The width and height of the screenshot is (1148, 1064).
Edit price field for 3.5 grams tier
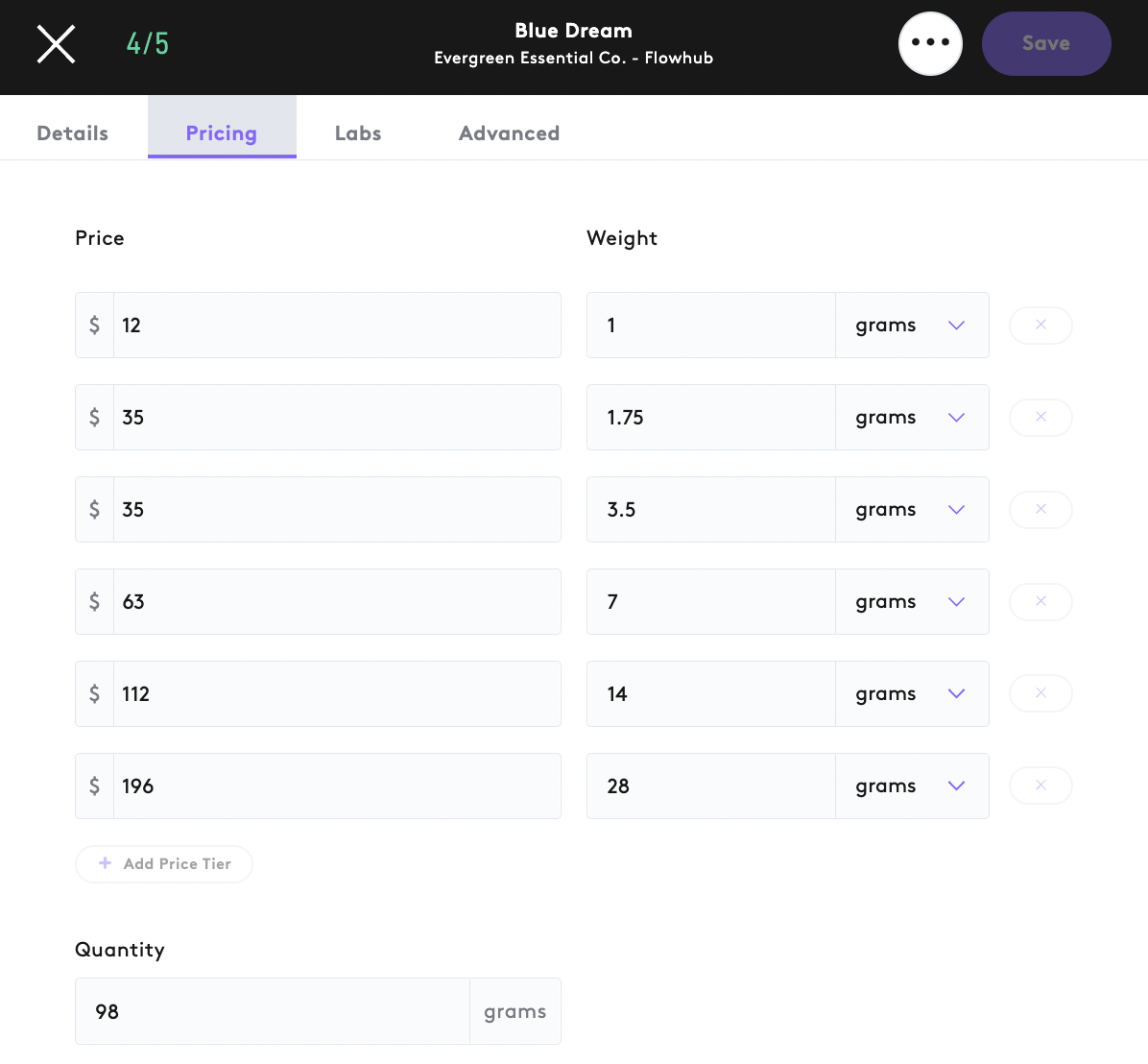[x=338, y=510]
